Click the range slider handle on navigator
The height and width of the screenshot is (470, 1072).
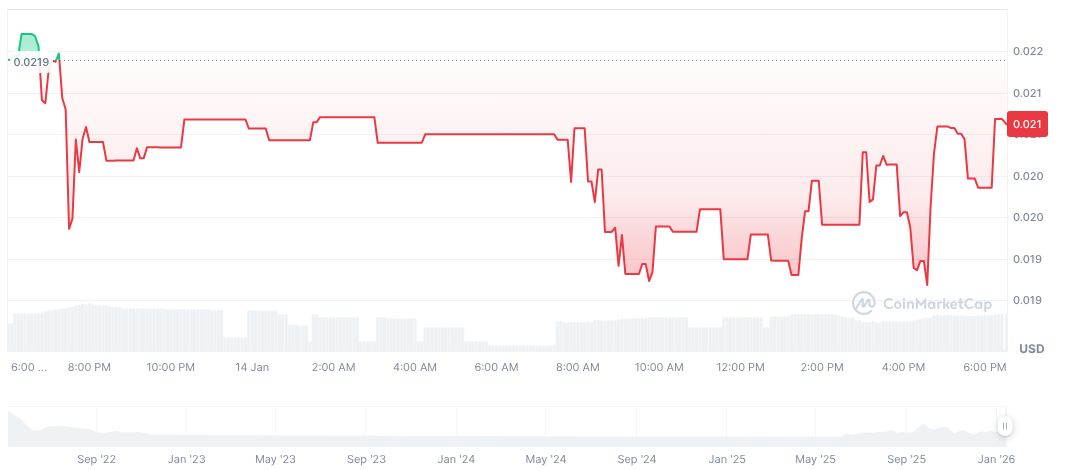pos(1004,426)
